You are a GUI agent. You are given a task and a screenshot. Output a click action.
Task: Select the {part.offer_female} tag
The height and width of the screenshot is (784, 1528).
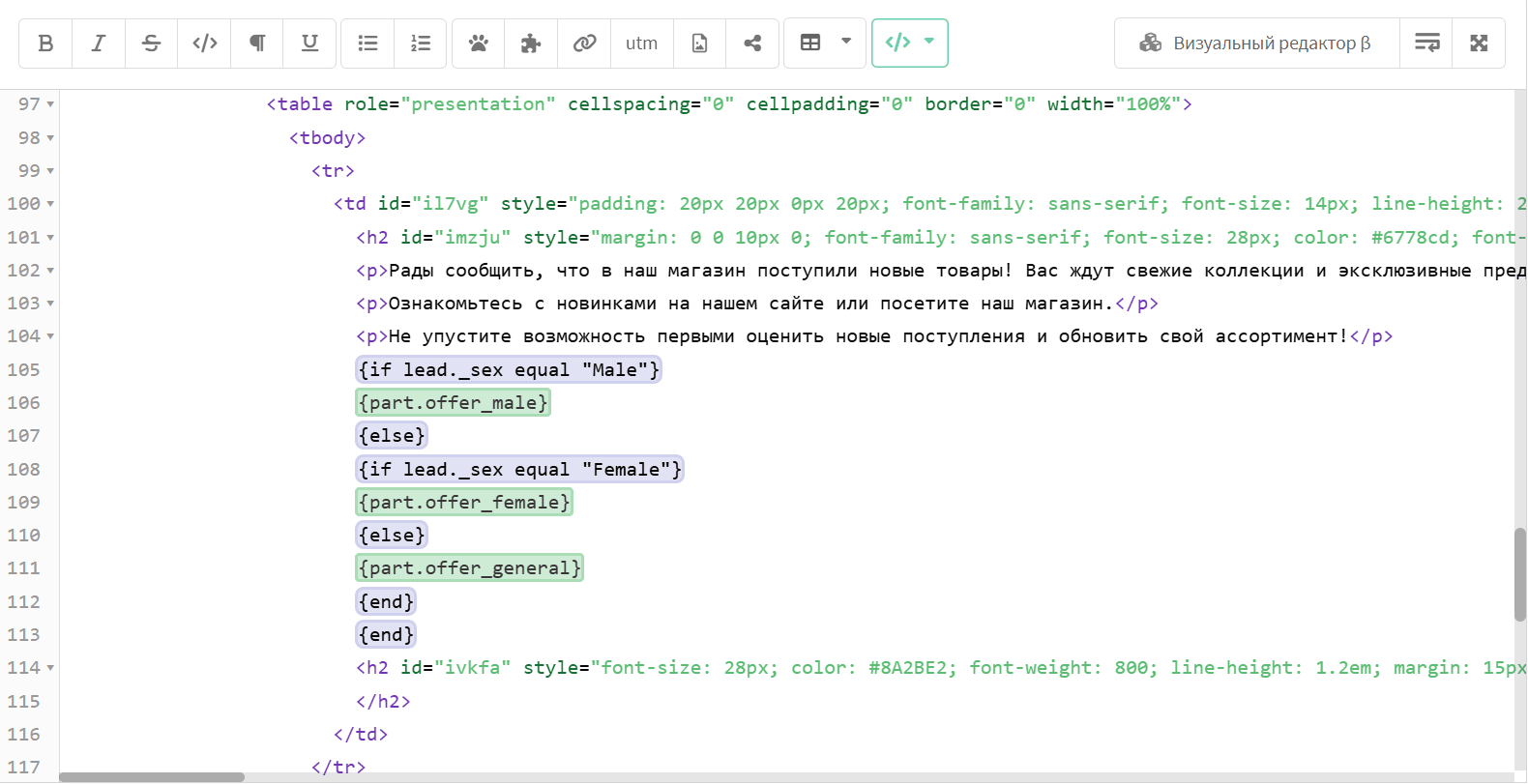click(x=464, y=502)
